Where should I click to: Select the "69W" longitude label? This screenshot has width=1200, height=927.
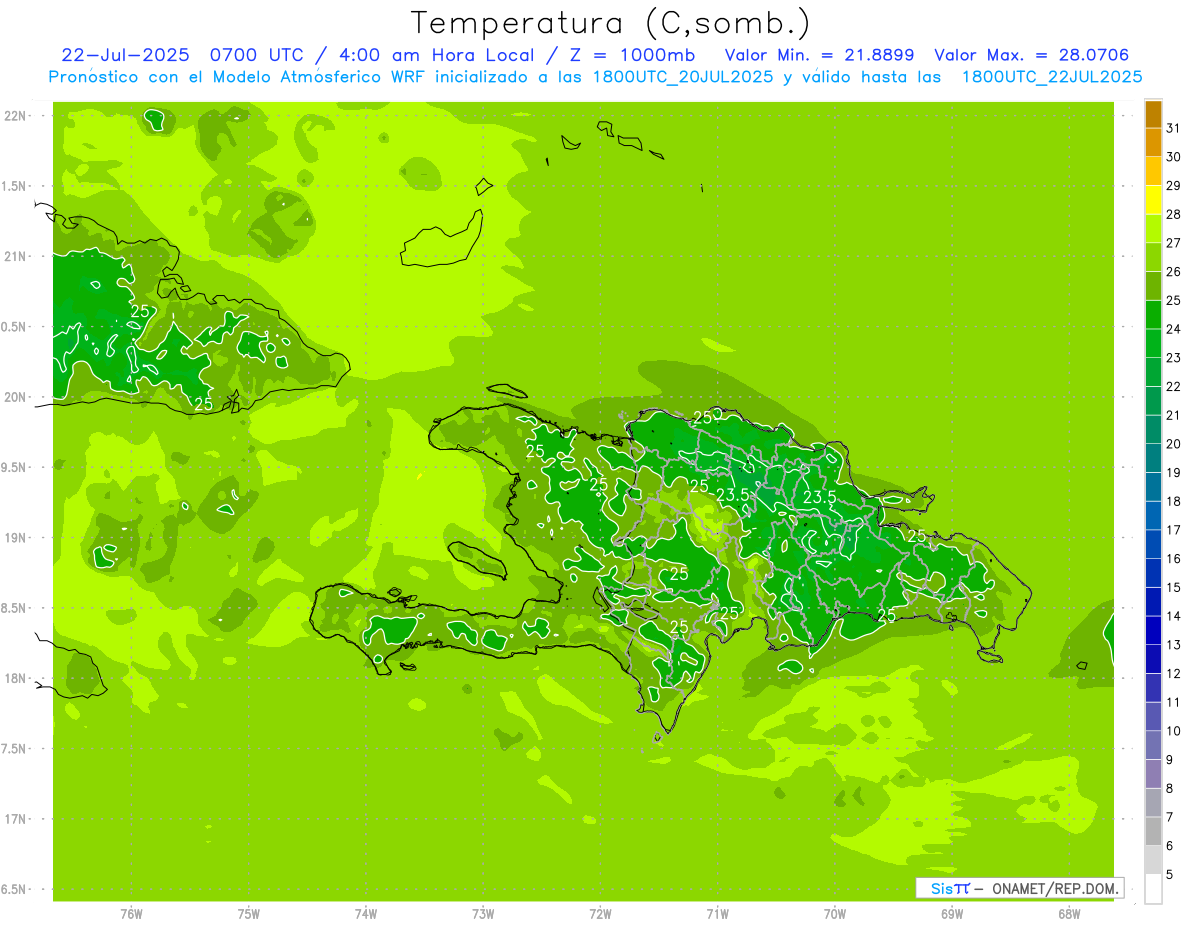click(x=952, y=913)
